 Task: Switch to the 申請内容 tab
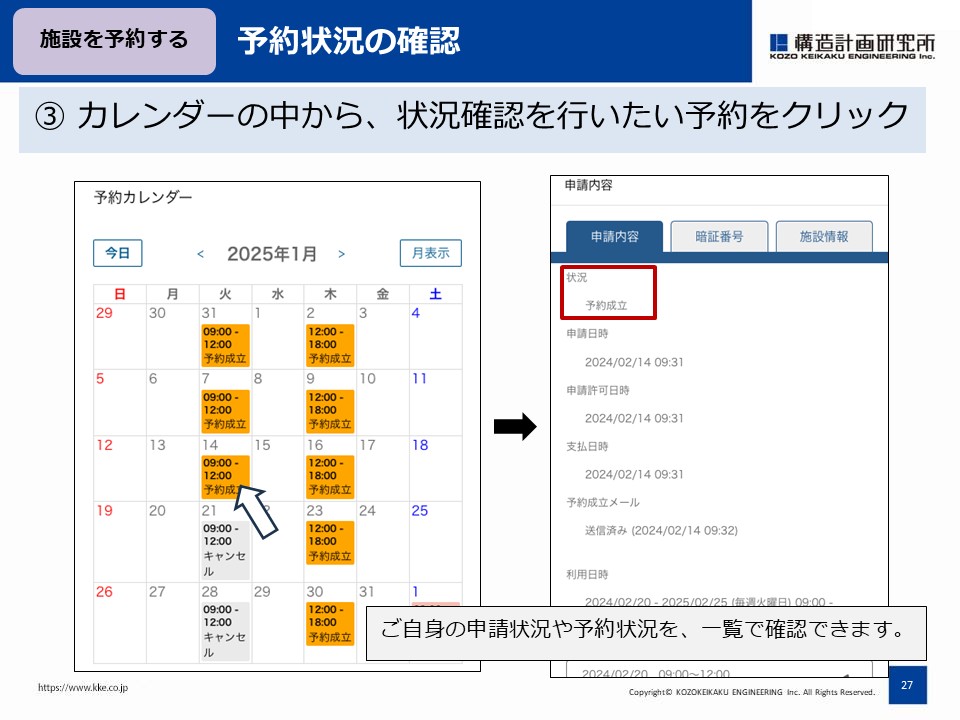tap(614, 237)
